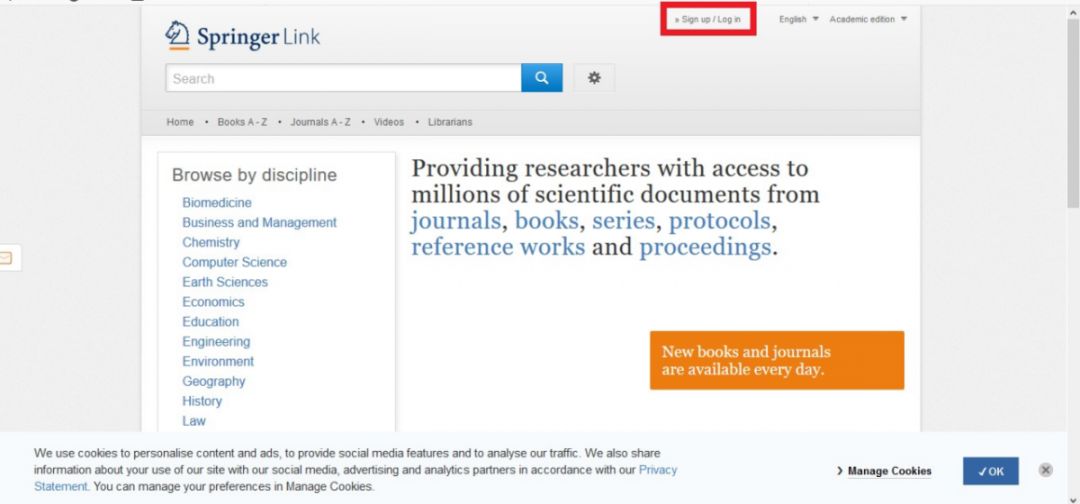Click the Sign up / Log in link
The height and width of the screenshot is (504, 1080).
[708, 19]
